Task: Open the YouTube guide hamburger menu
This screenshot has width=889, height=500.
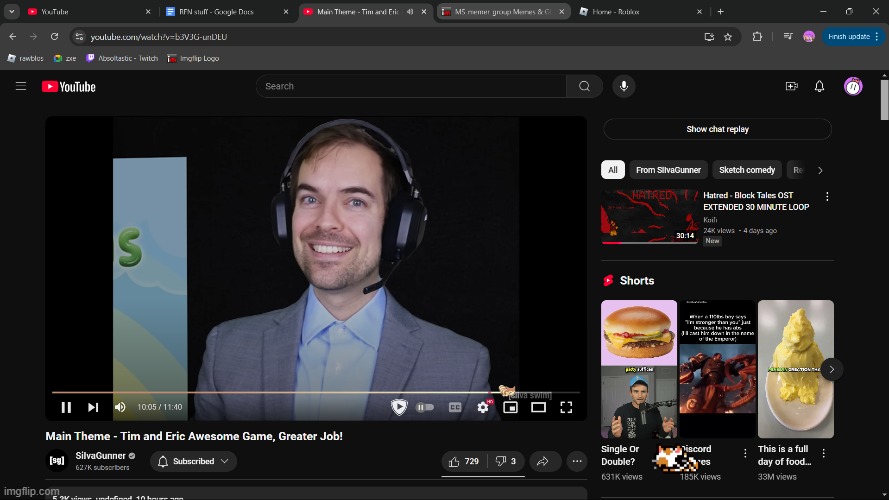Action: click(21, 86)
